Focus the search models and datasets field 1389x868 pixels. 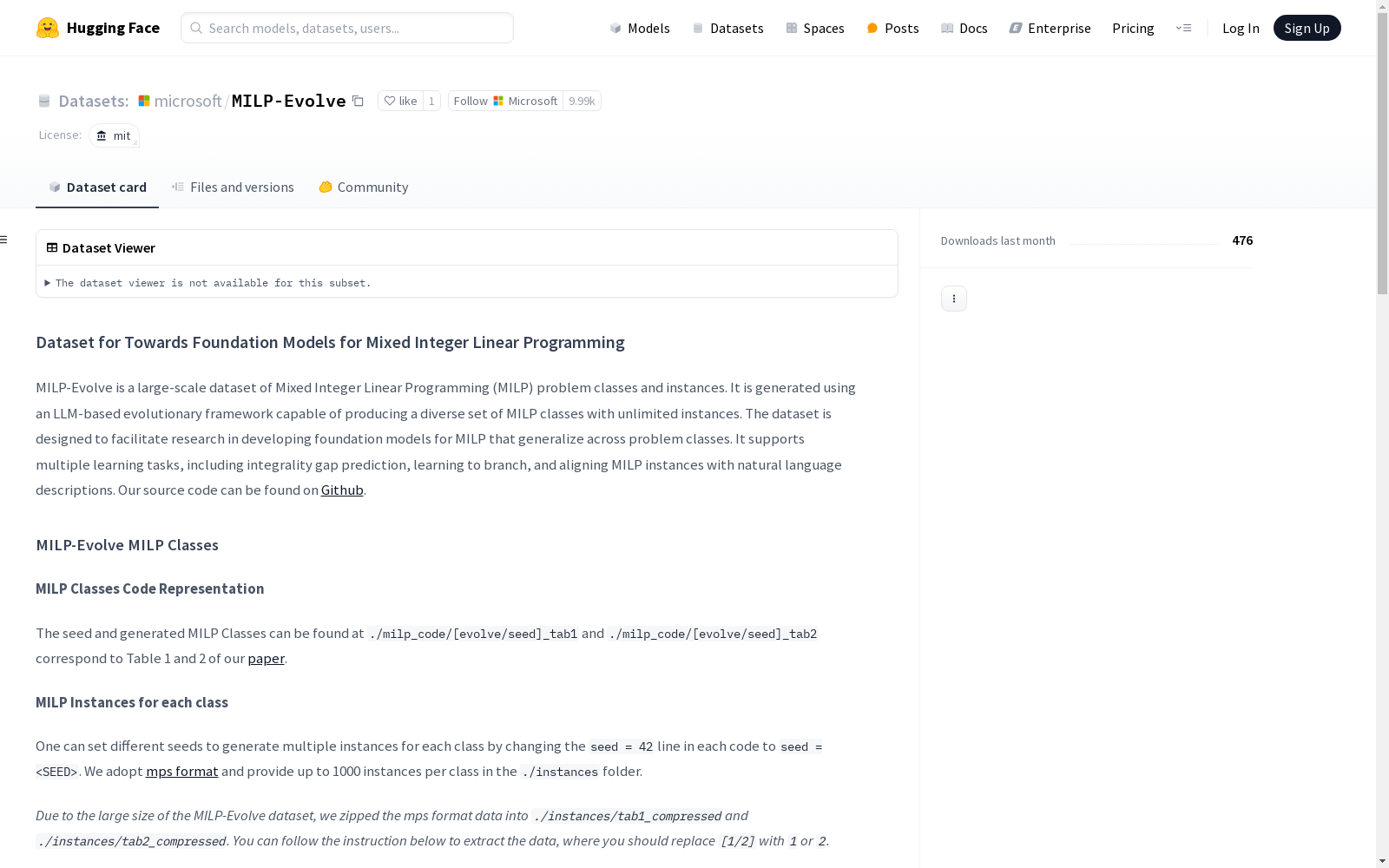(x=347, y=28)
